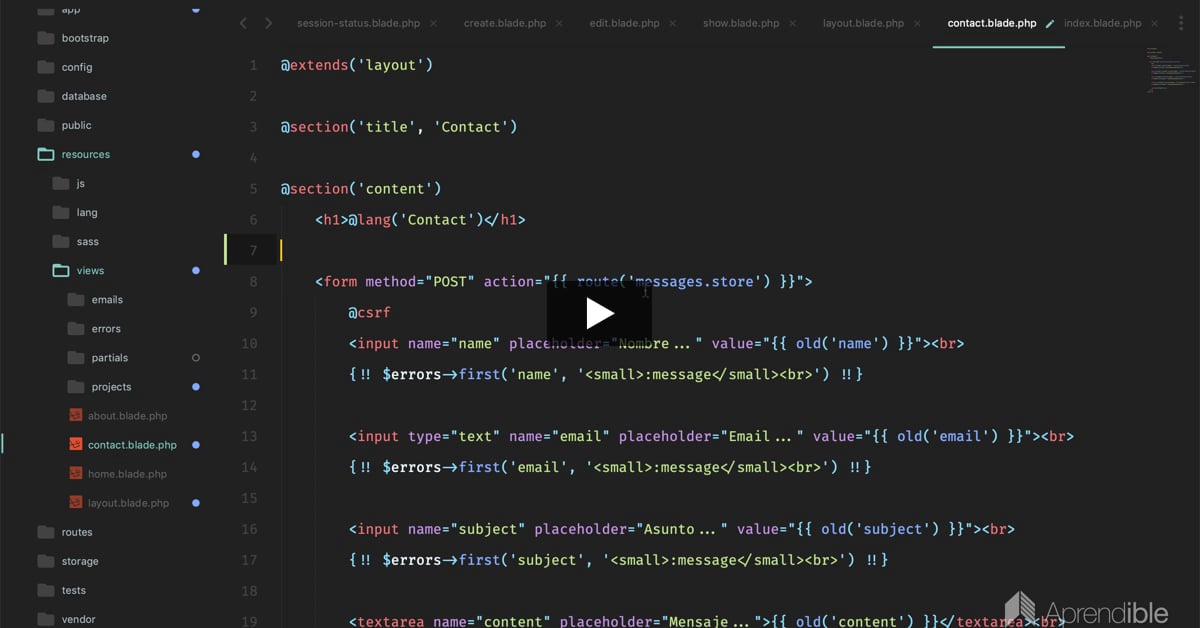Open about.blade.php in sidebar
This screenshot has height=628, width=1200.
coord(127,415)
